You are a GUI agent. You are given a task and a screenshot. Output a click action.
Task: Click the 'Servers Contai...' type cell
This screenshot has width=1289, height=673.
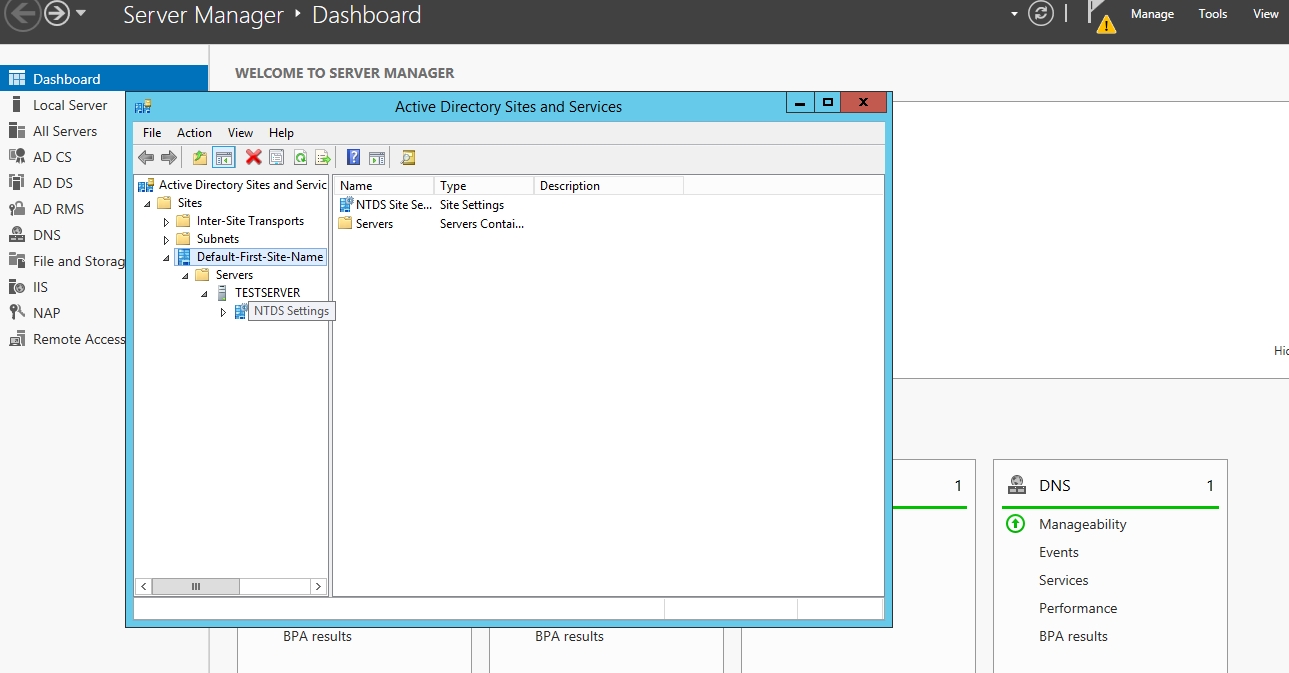(x=482, y=224)
